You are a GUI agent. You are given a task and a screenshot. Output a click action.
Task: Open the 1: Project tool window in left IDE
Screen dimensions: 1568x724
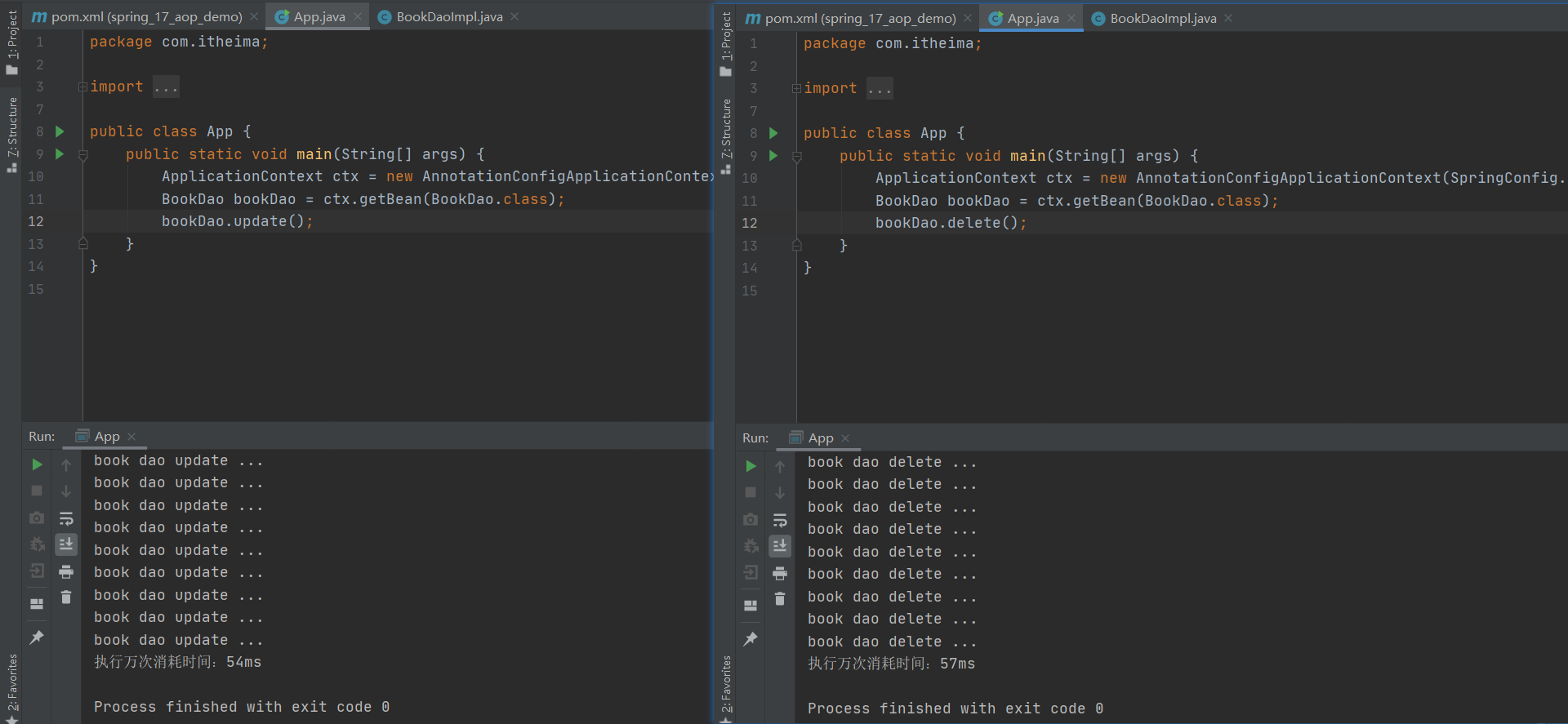pos(11,42)
